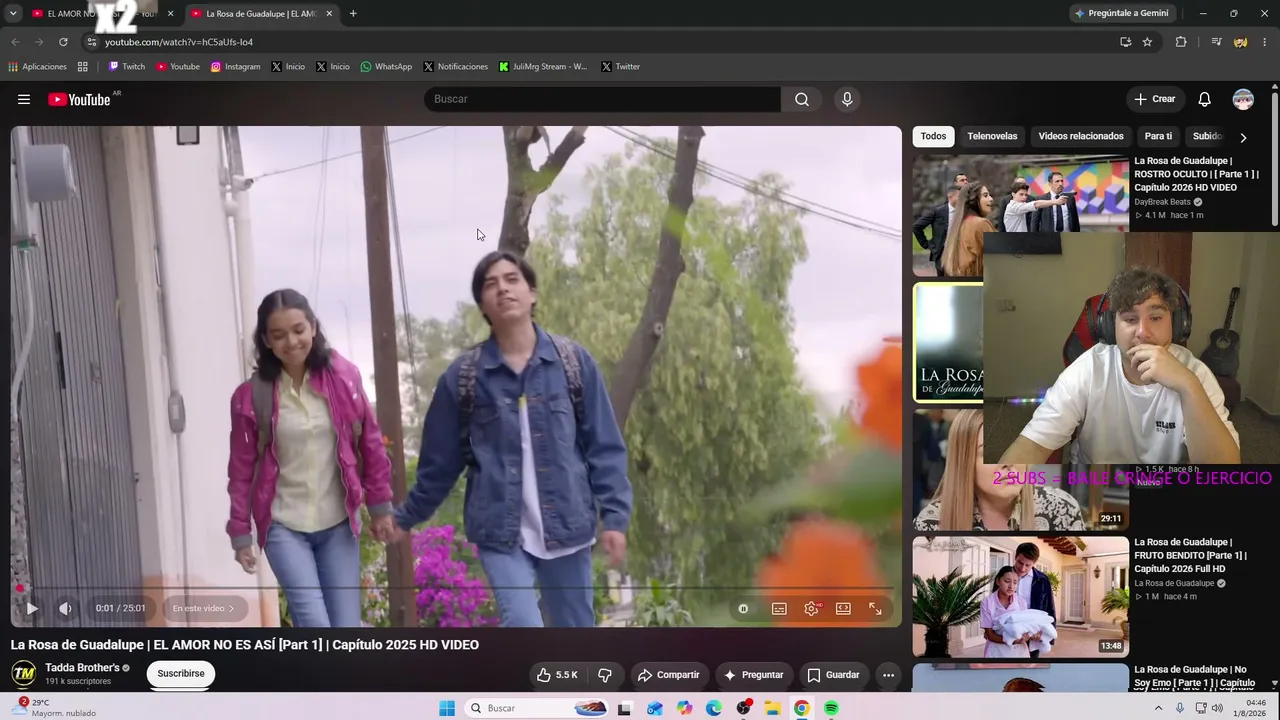Open the YouTube account avatar menu
The image size is (1280, 720).
pos(1243,99)
